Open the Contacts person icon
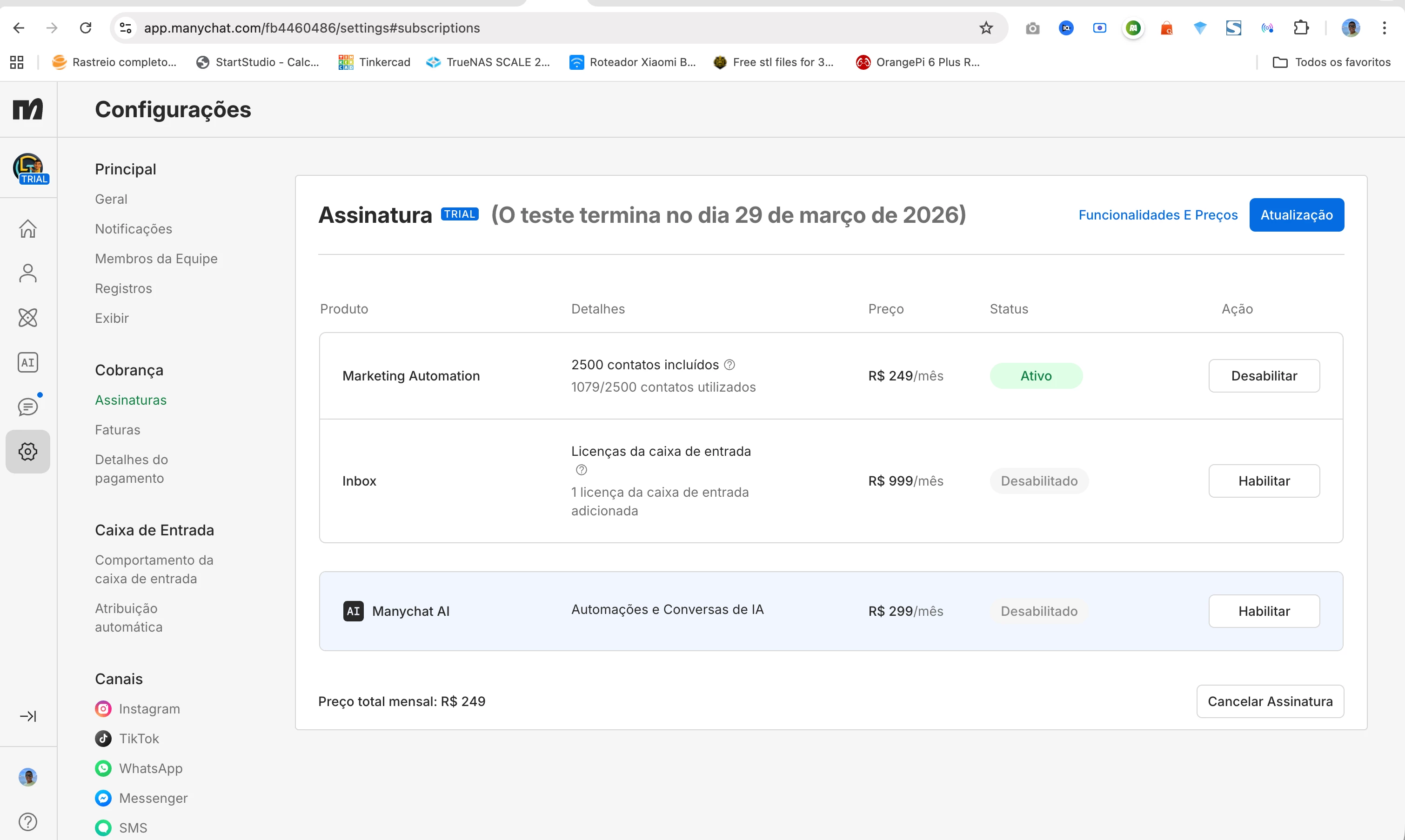This screenshot has width=1405, height=840. point(28,273)
